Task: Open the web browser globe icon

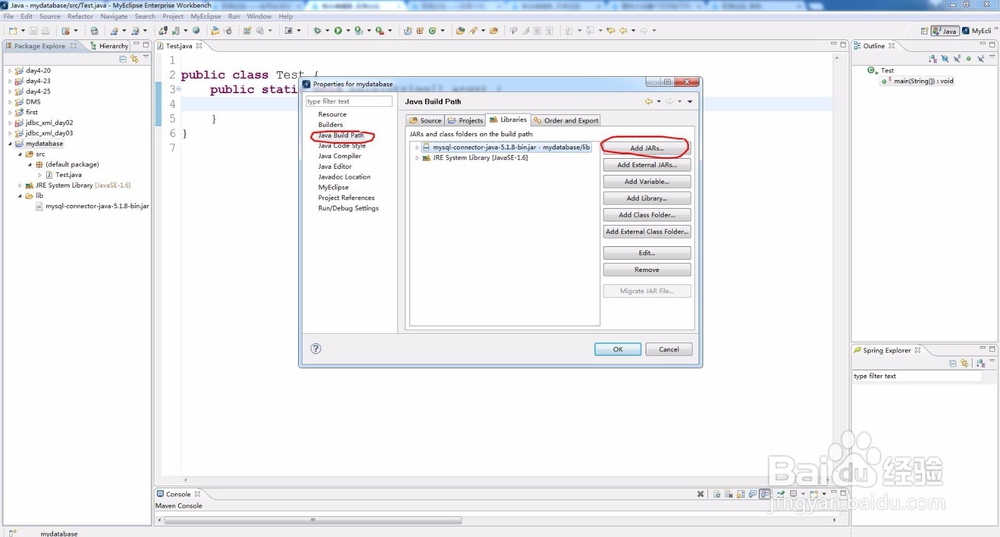Action: pyautogui.click(x=196, y=31)
